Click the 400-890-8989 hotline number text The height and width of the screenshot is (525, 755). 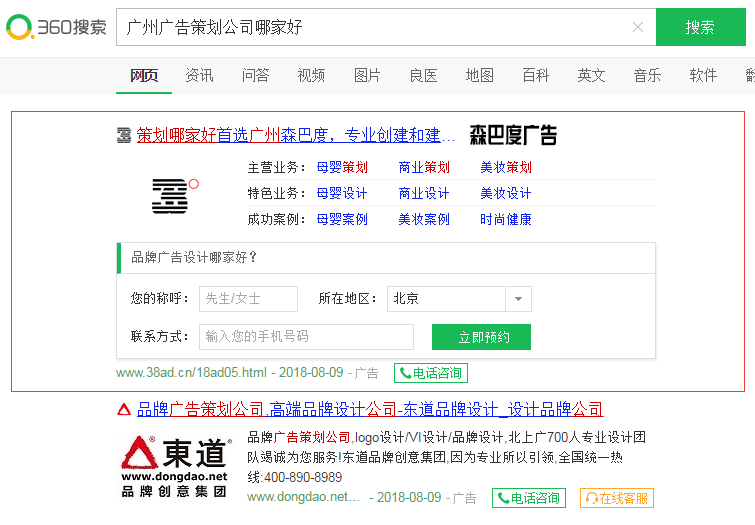click(303, 477)
